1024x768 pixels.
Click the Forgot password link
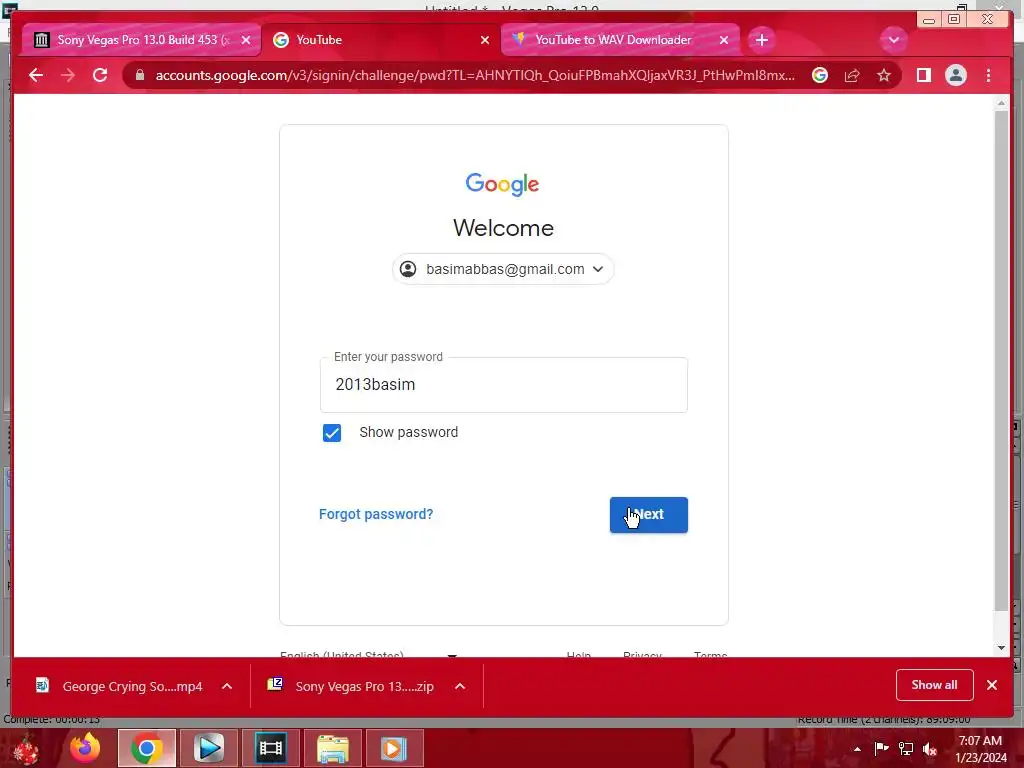click(x=376, y=514)
